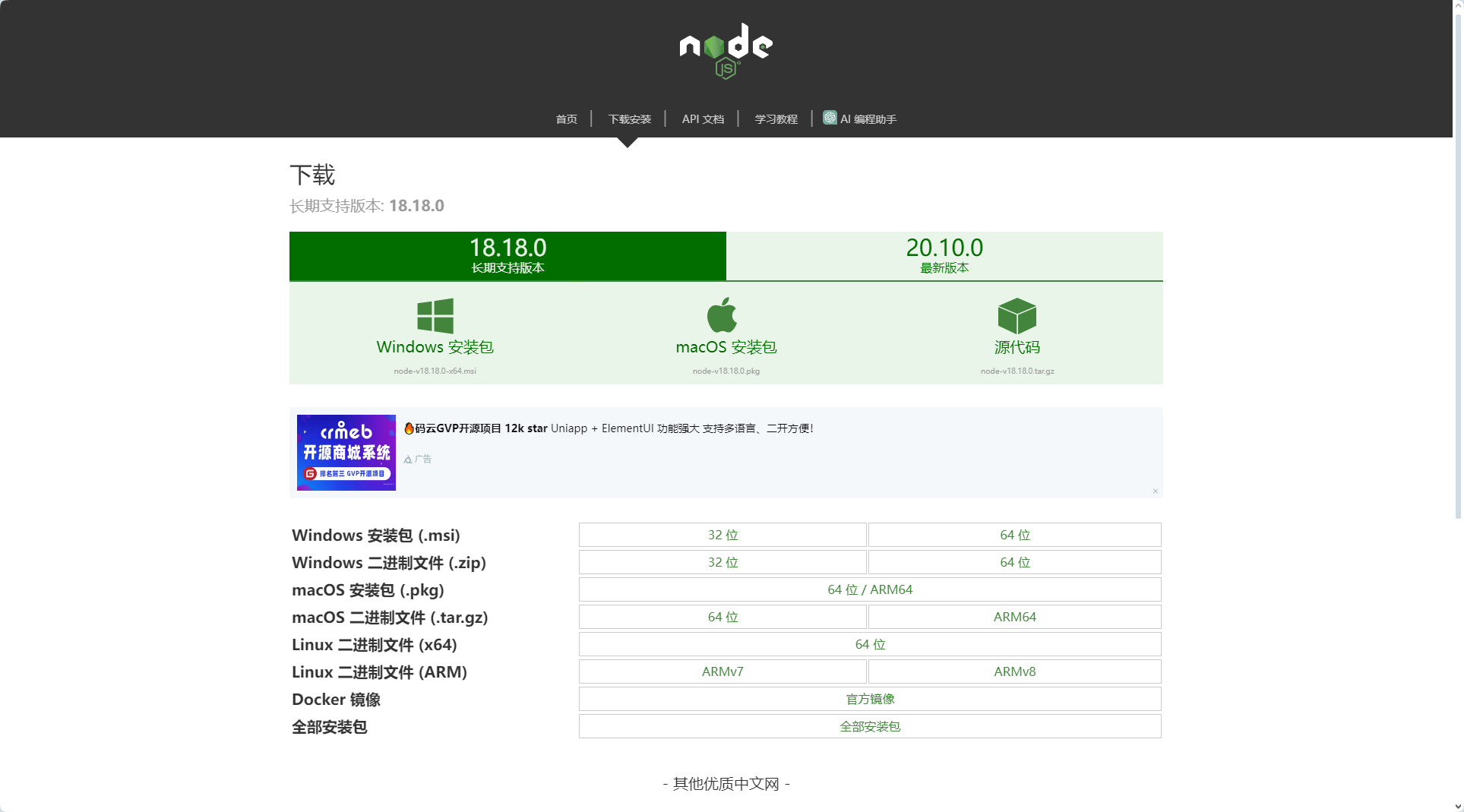Screen dimensions: 1464x812
Task: Click the AI assistant icon in navigation
Action: pyautogui.click(x=830, y=118)
